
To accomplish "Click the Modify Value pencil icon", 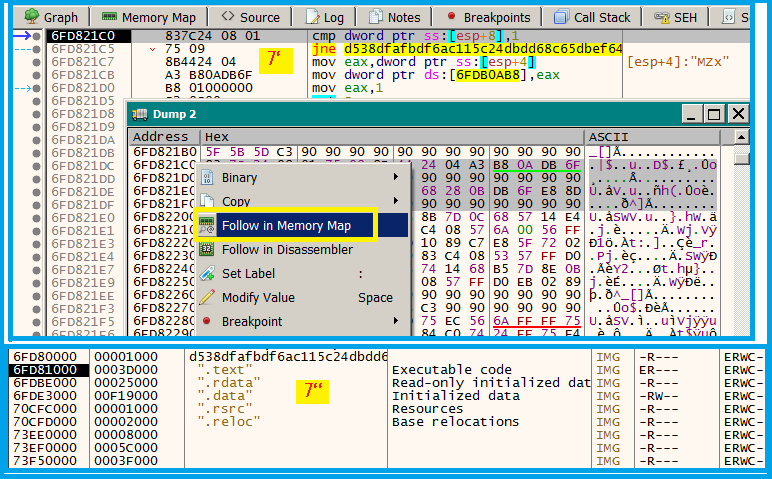I will click(x=207, y=297).
